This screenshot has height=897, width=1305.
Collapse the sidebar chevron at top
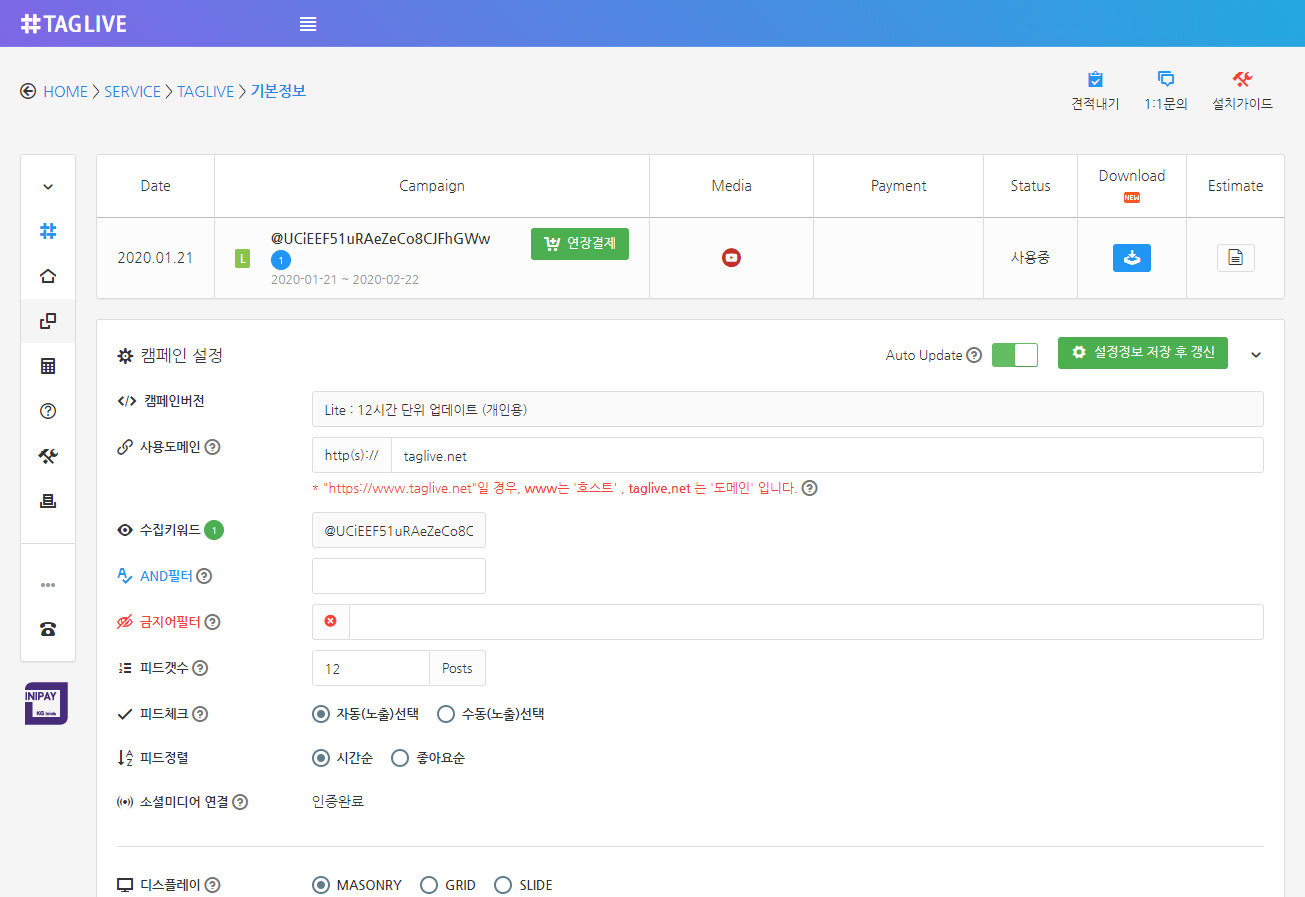48,187
